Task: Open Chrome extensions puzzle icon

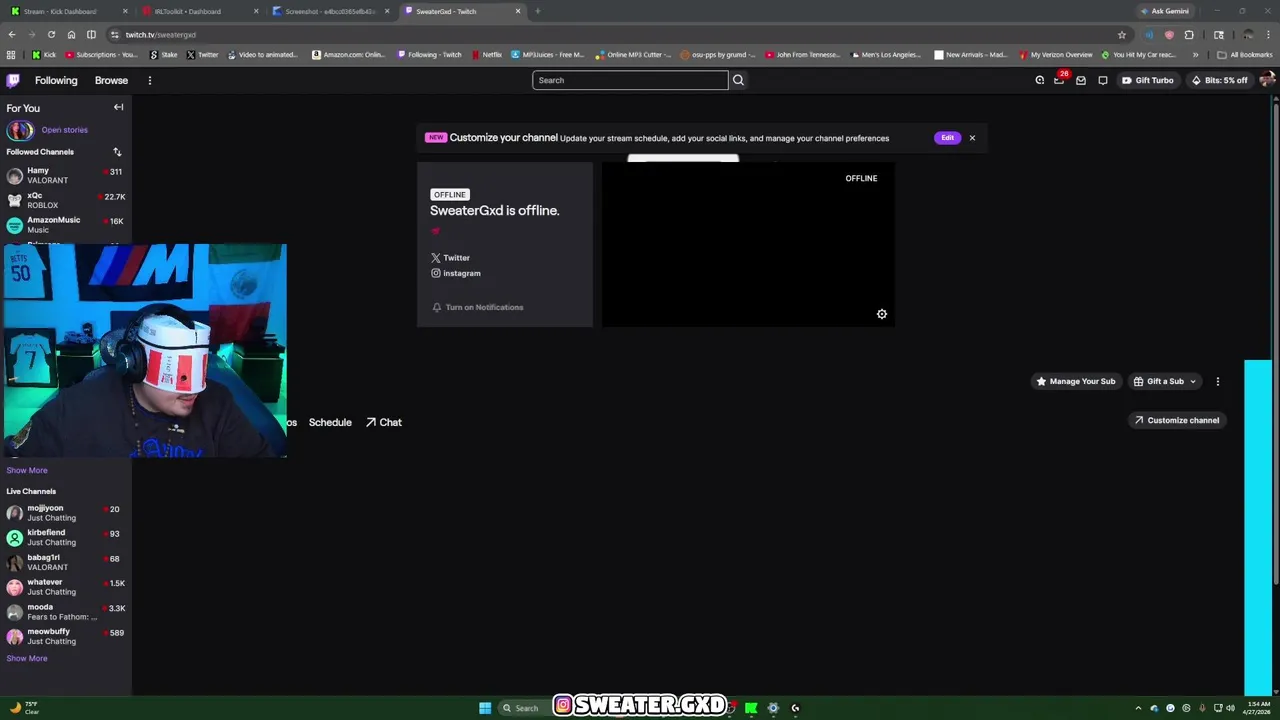Action: pyautogui.click(x=1189, y=34)
